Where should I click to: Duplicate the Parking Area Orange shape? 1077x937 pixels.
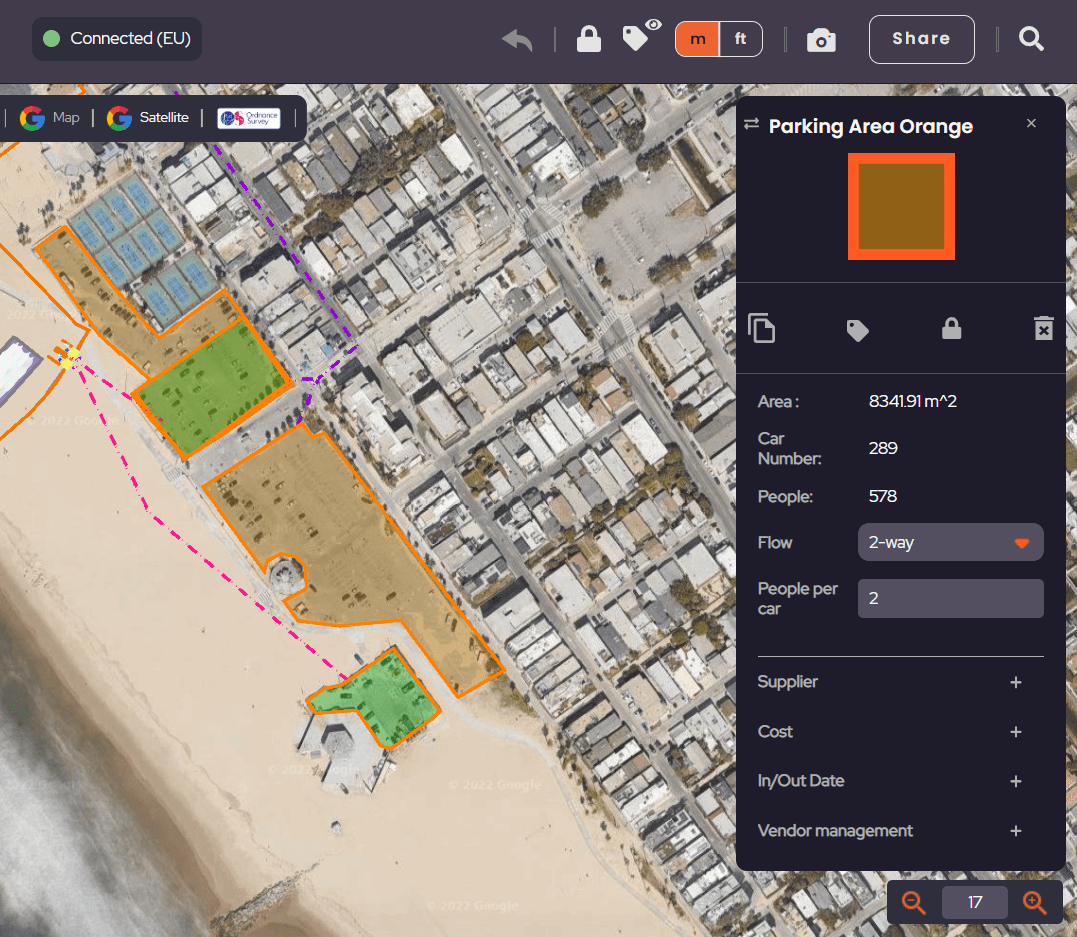pos(762,328)
